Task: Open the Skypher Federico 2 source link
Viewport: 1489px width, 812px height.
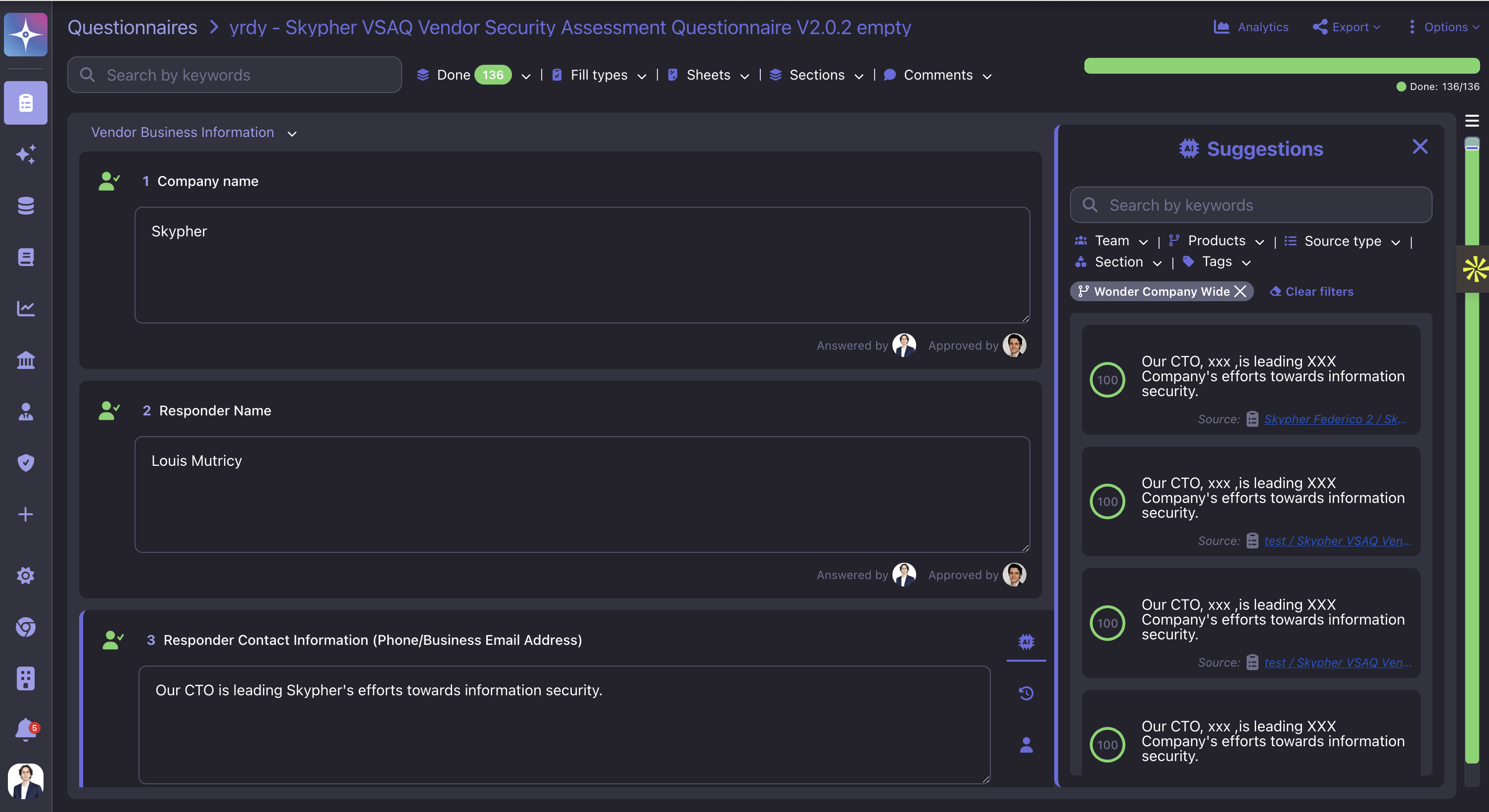Action: (x=1335, y=419)
